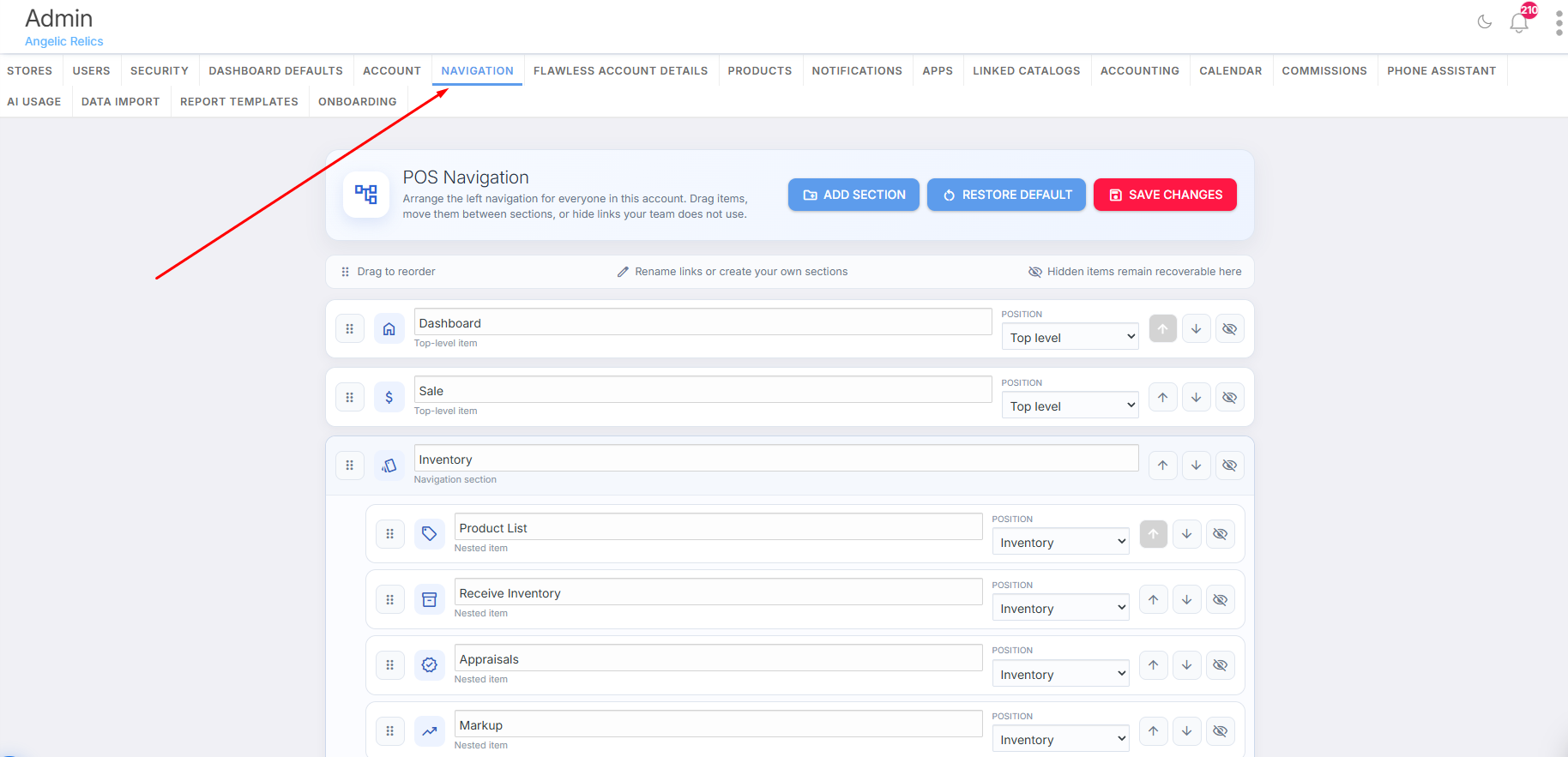Hide the Product List item

(x=1221, y=534)
